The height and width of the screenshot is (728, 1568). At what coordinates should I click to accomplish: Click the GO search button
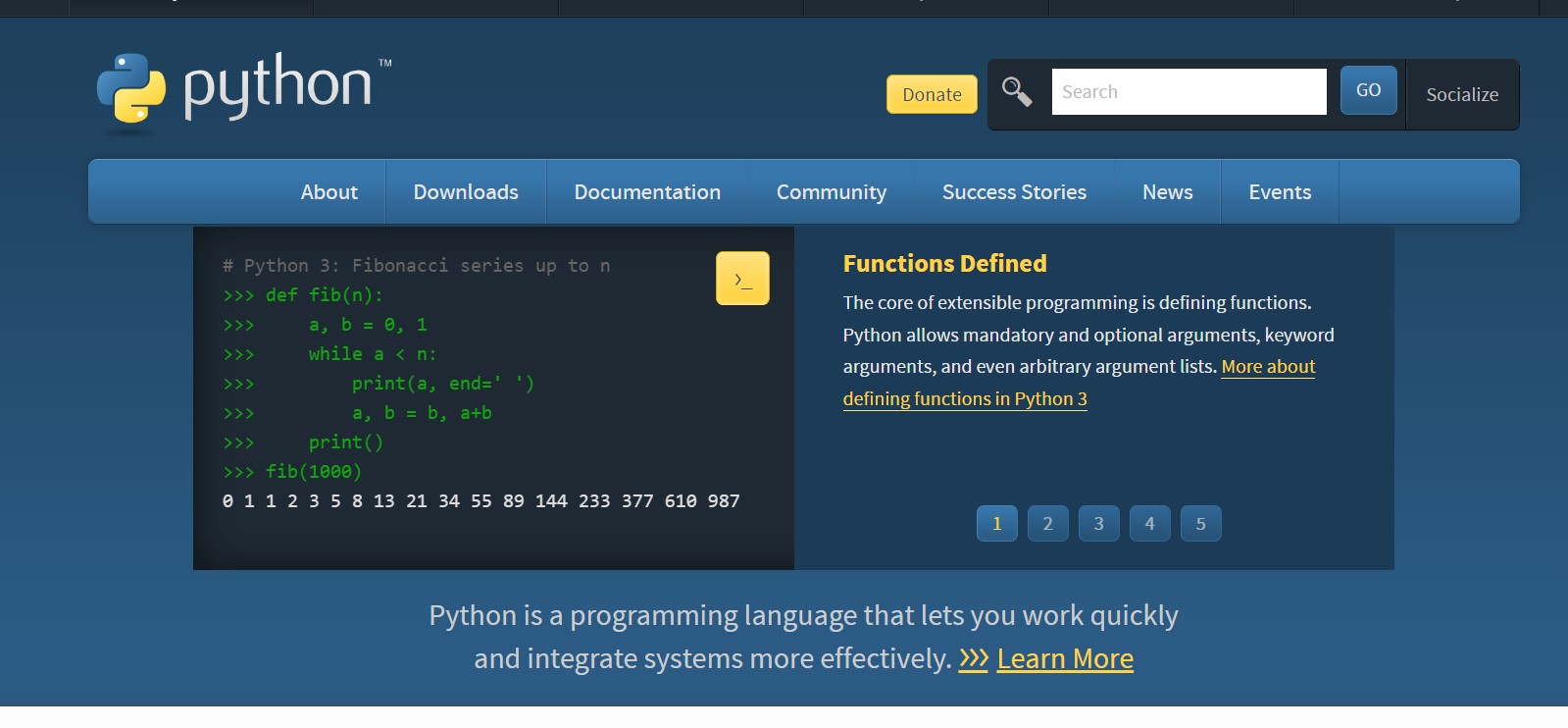(x=1368, y=90)
